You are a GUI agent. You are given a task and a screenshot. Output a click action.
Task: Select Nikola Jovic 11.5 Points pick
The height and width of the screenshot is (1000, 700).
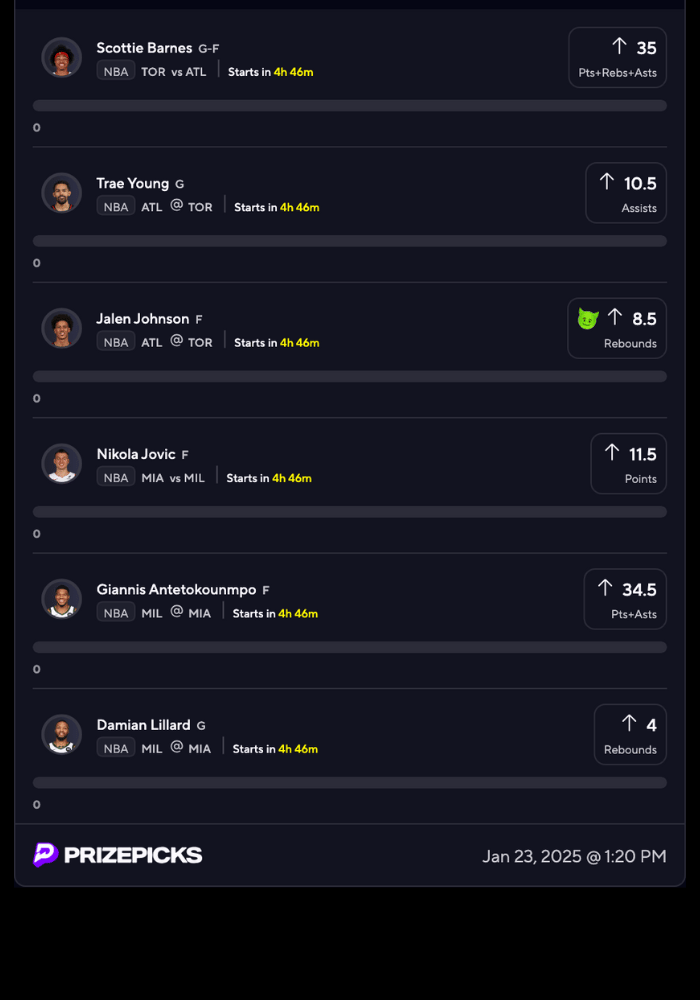tap(628, 463)
